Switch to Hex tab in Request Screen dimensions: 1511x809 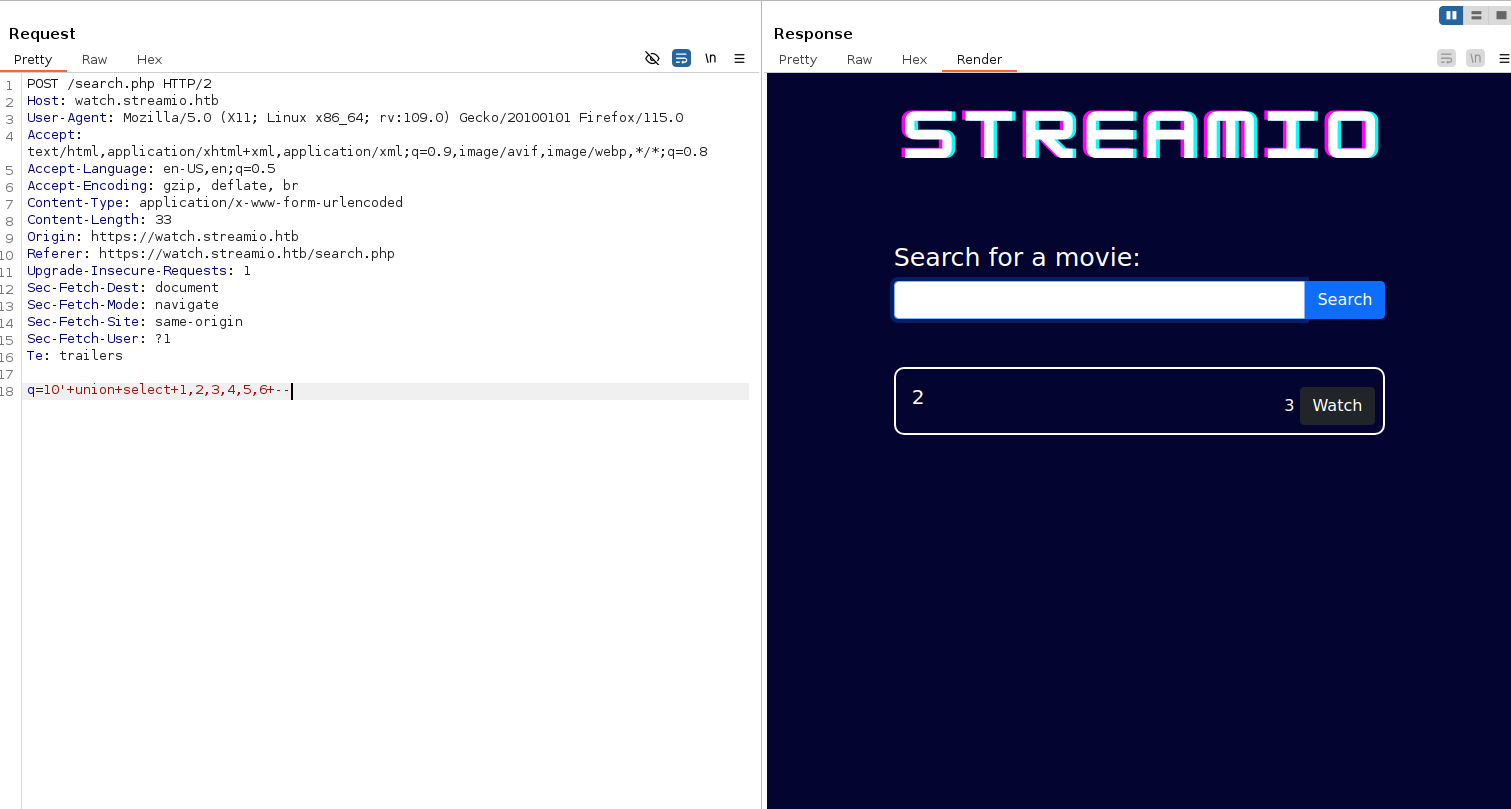[149, 60]
